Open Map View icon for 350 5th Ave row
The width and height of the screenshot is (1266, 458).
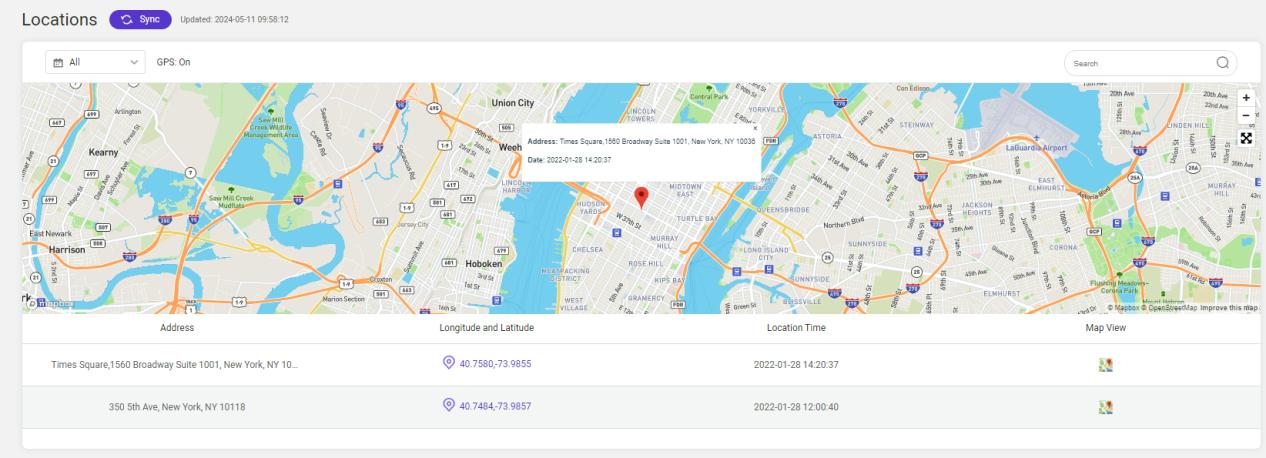tap(1106, 406)
